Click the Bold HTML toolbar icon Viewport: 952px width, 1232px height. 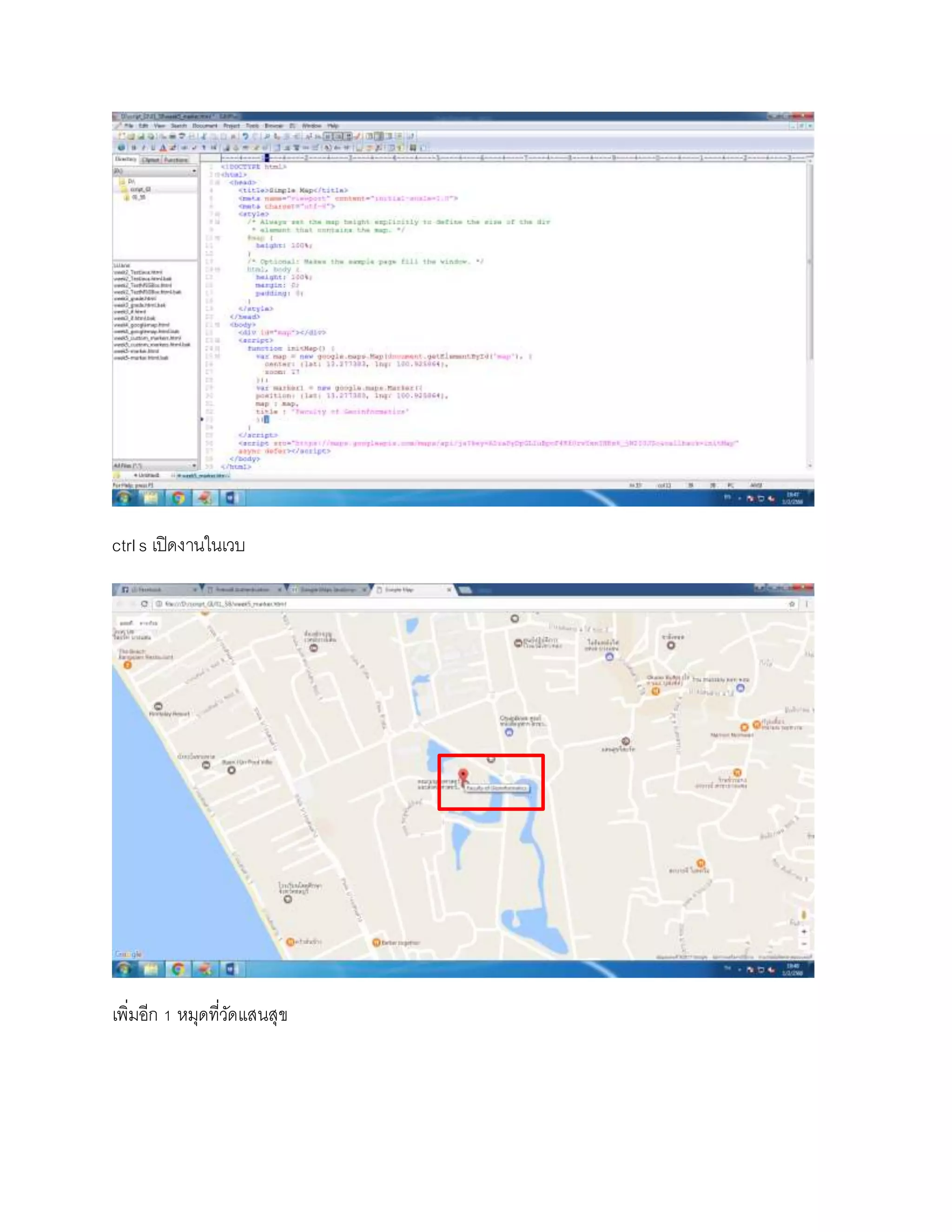(x=134, y=148)
